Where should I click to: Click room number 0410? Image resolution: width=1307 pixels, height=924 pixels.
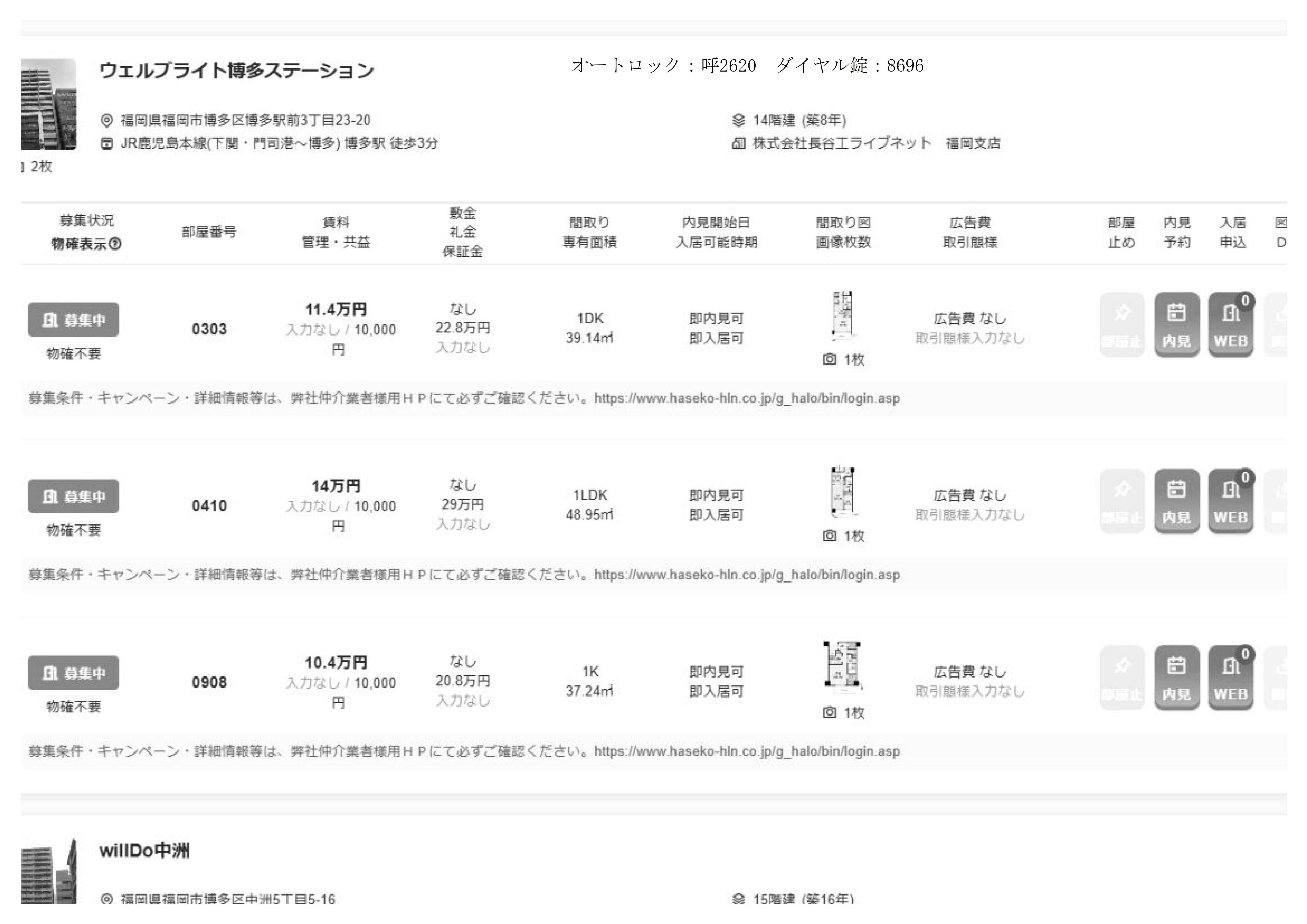[209, 506]
